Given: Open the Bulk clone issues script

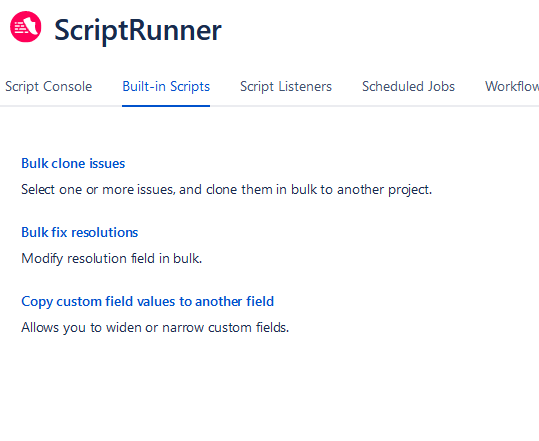Looking at the screenshot, I should (73, 163).
